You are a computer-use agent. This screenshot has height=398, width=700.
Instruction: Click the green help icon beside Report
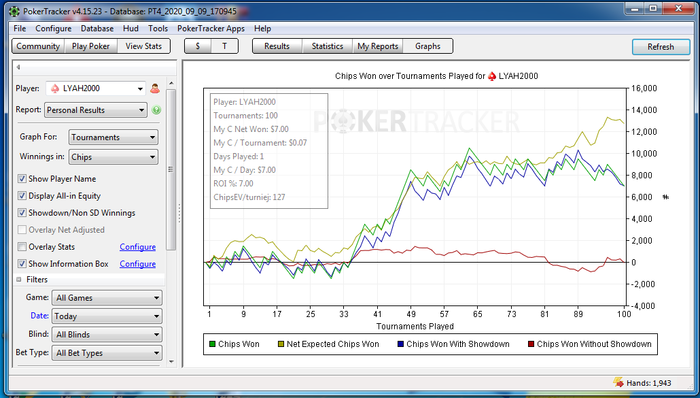click(x=156, y=110)
